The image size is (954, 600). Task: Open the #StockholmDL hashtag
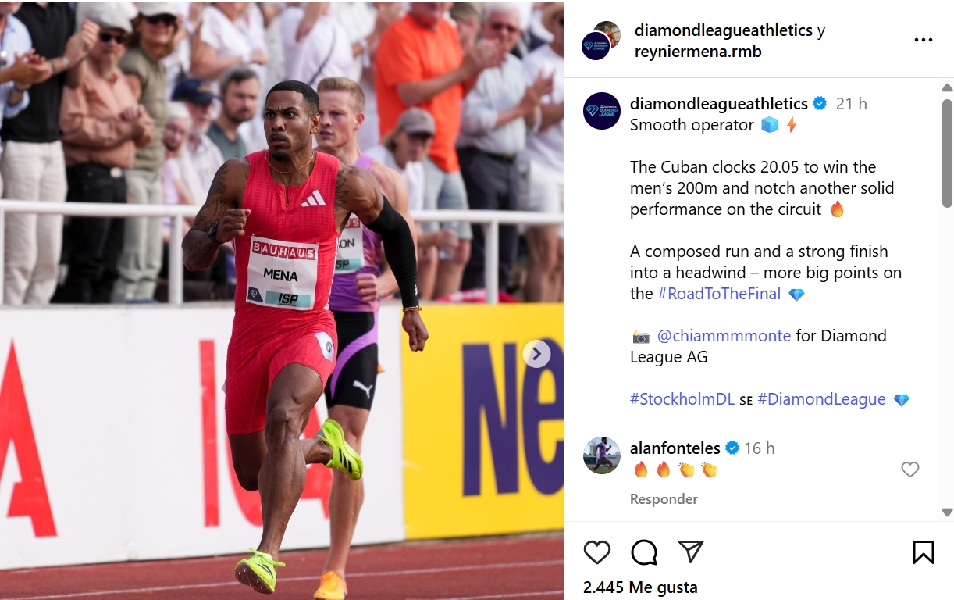coord(682,399)
